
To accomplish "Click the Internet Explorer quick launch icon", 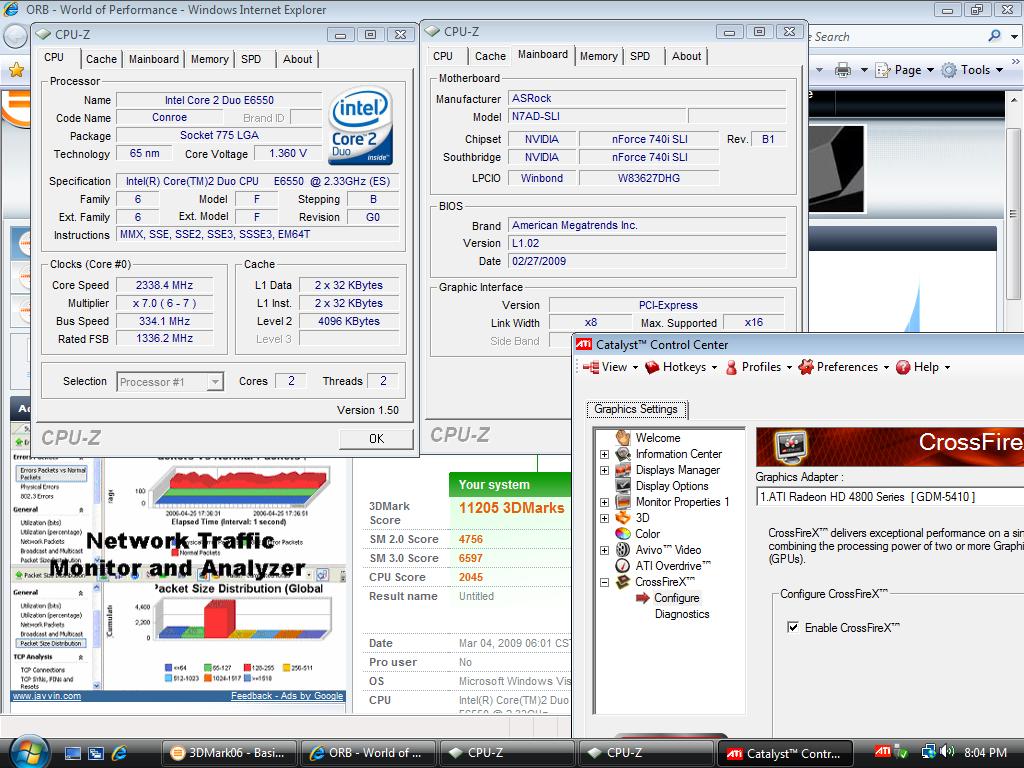I will [x=119, y=753].
